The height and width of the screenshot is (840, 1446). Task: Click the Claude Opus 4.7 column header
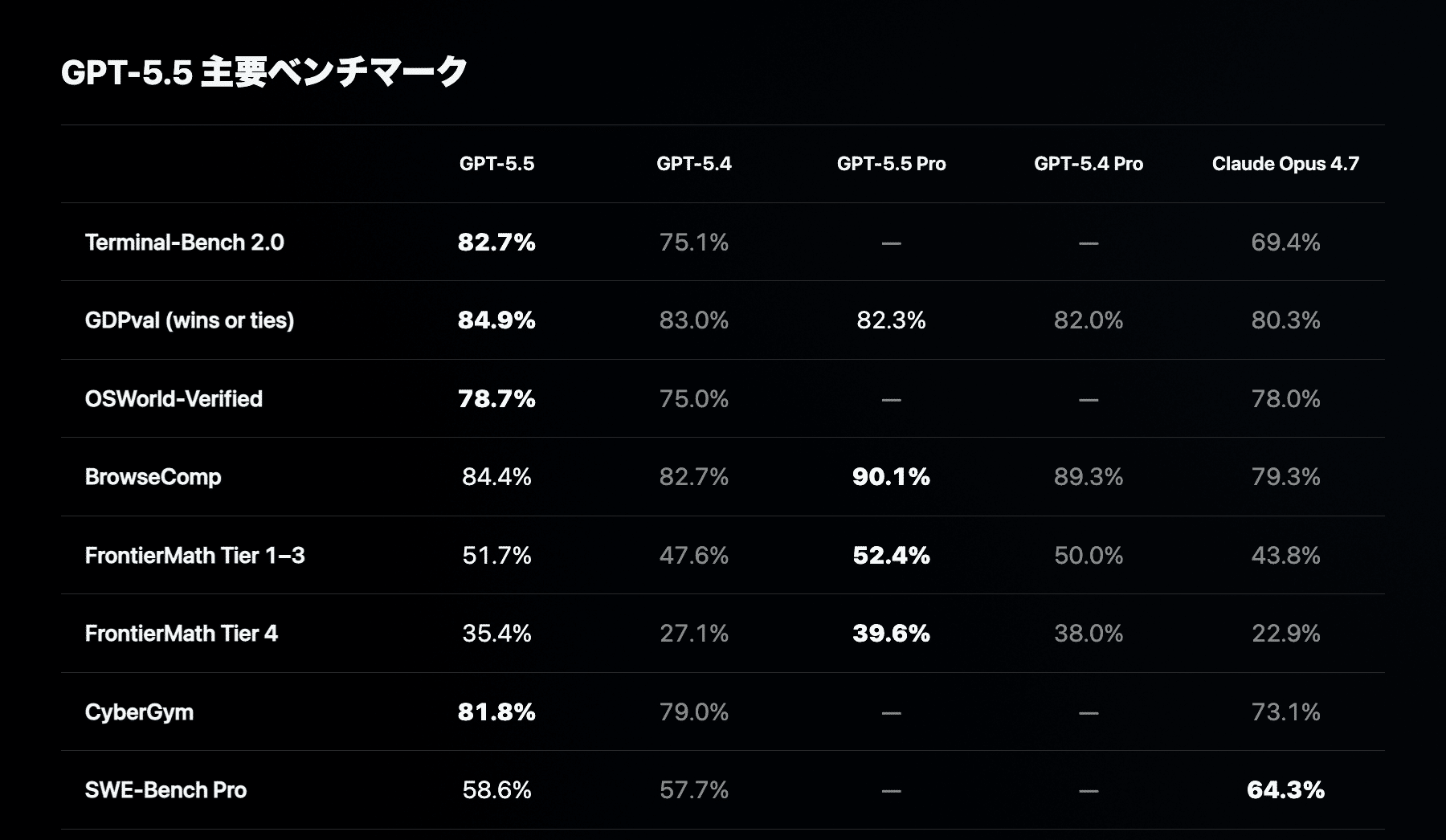[x=1285, y=164]
